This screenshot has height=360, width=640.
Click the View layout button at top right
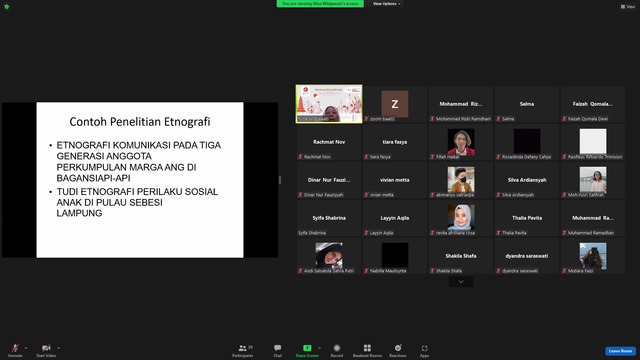tap(628, 7)
